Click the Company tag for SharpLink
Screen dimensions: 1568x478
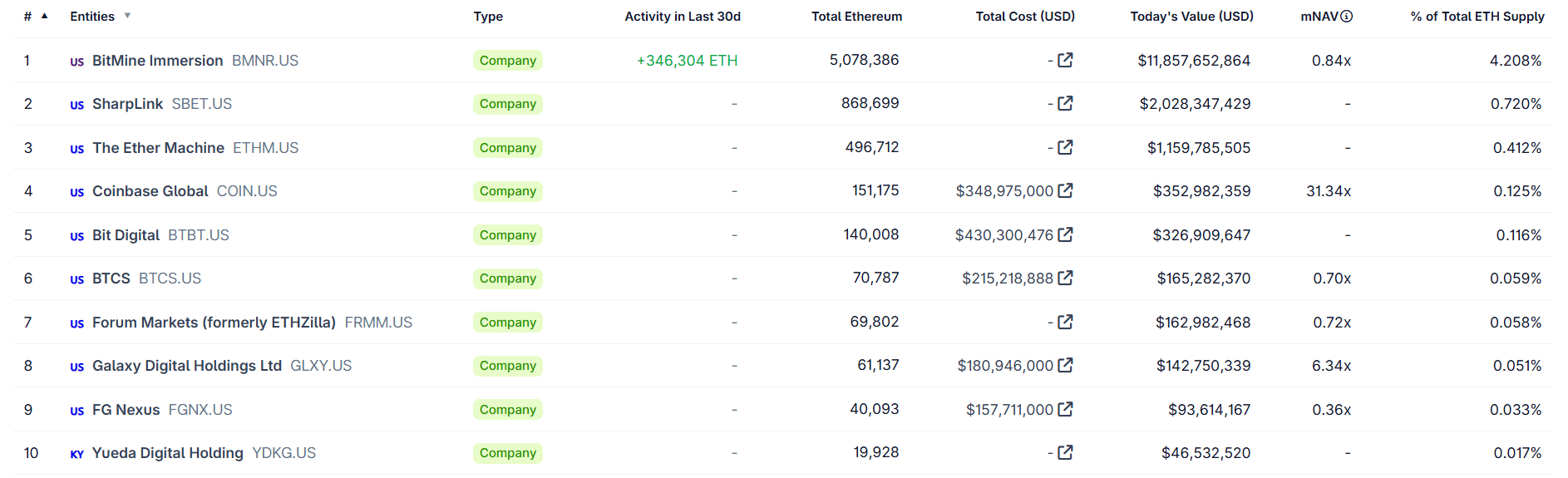click(508, 104)
